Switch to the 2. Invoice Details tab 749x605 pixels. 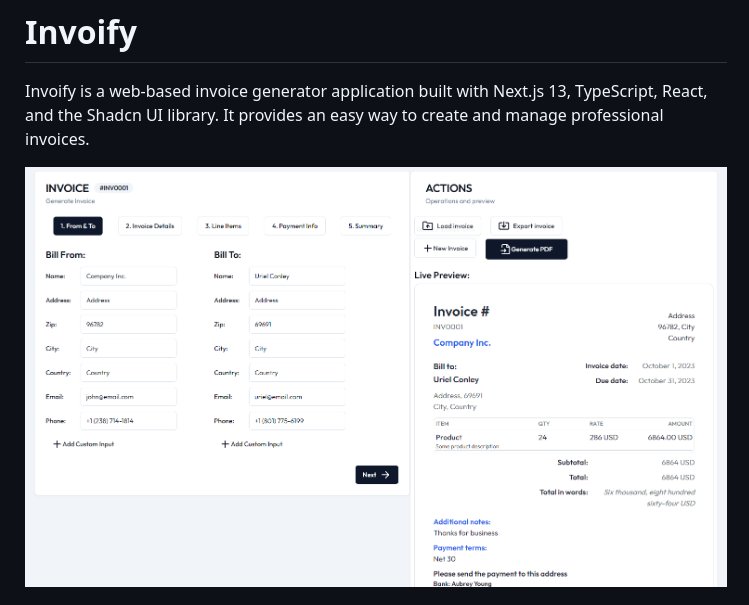150,226
